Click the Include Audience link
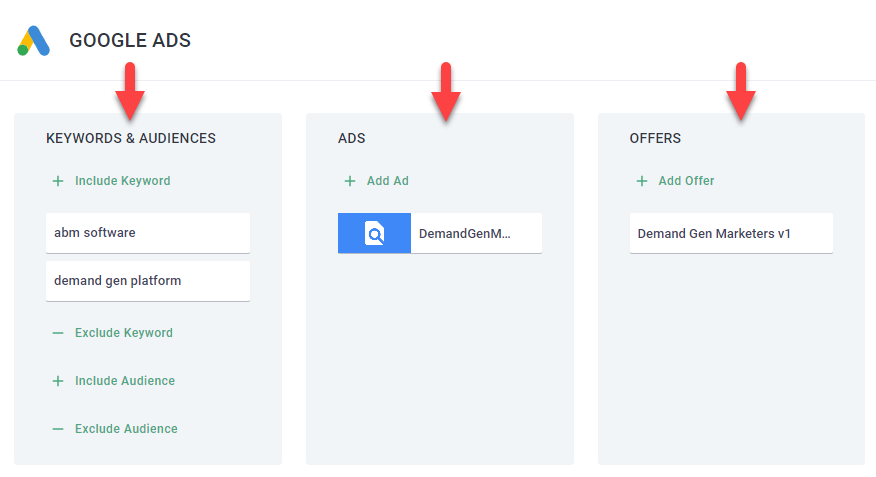 point(124,381)
